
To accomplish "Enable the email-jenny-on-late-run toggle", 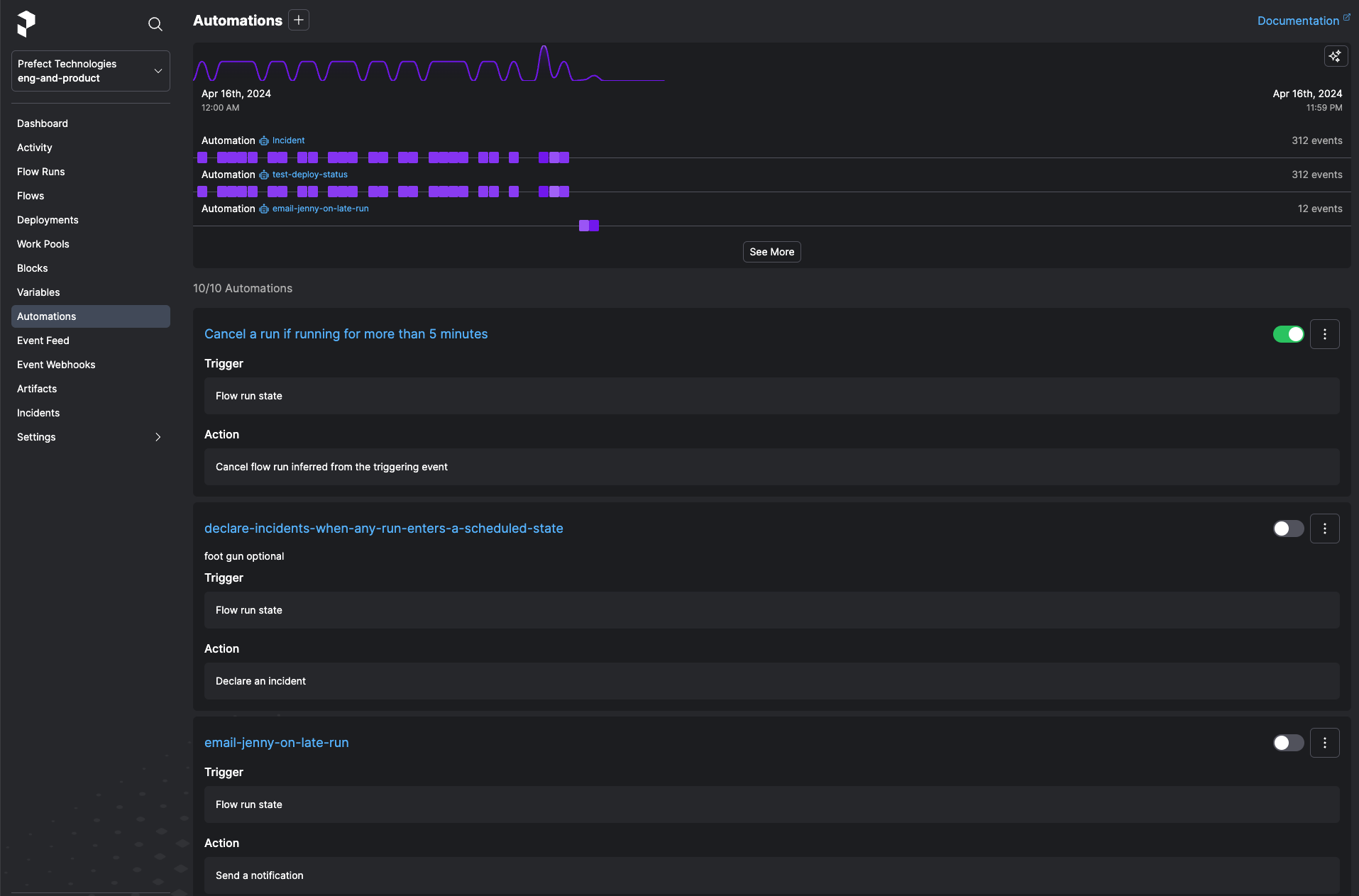I will click(1288, 743).
